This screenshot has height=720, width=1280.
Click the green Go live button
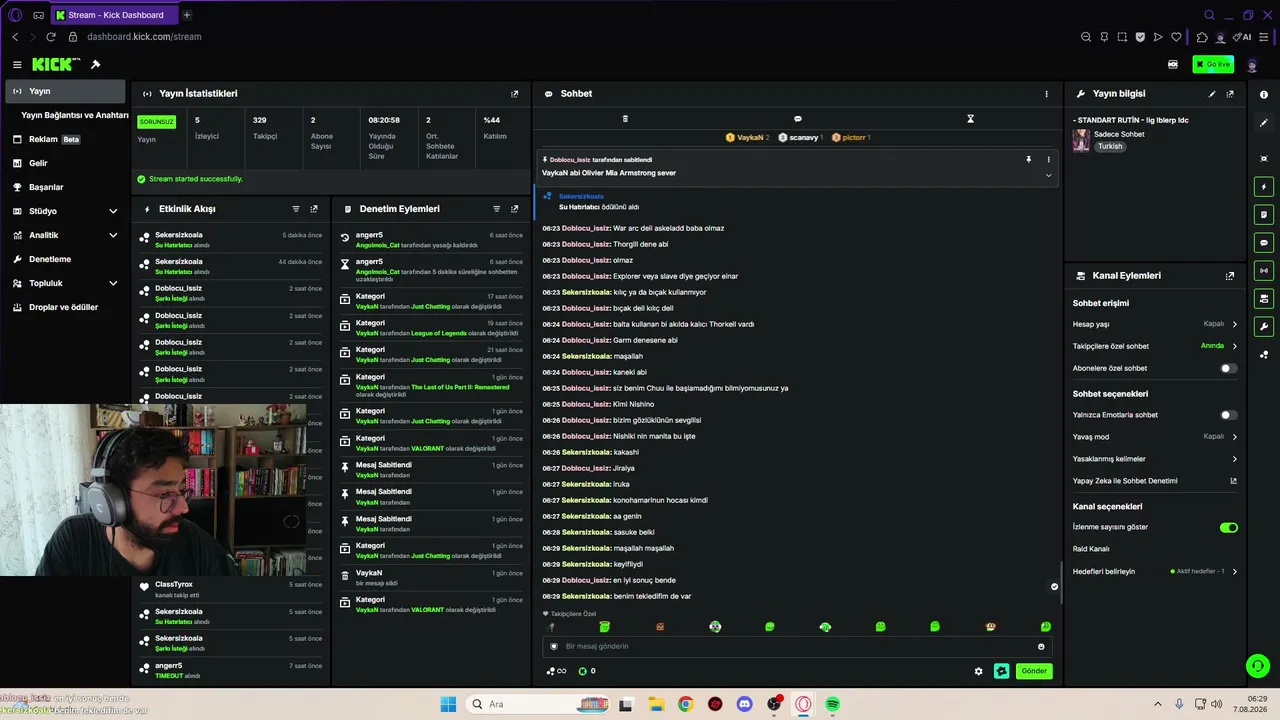pyautogui.click(x=1213, y=64)
